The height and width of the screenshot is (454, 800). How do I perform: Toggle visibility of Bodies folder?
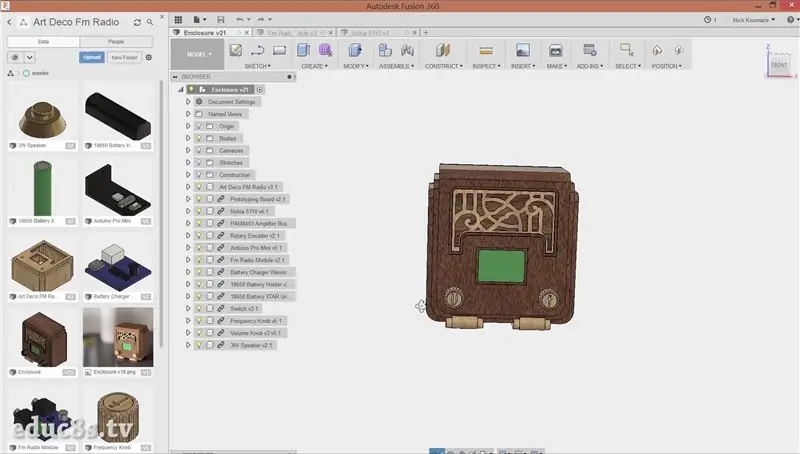point(199,138)
